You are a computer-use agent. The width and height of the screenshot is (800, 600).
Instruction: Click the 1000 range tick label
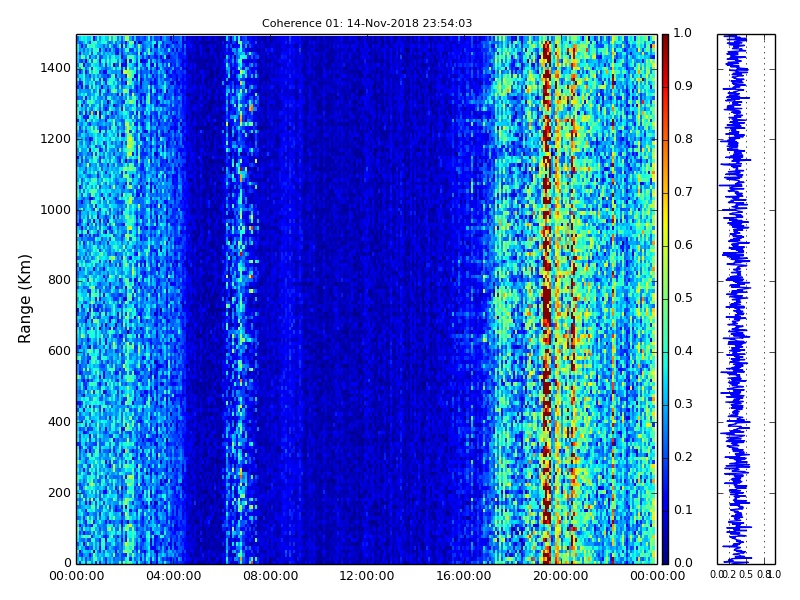[56, 210]
